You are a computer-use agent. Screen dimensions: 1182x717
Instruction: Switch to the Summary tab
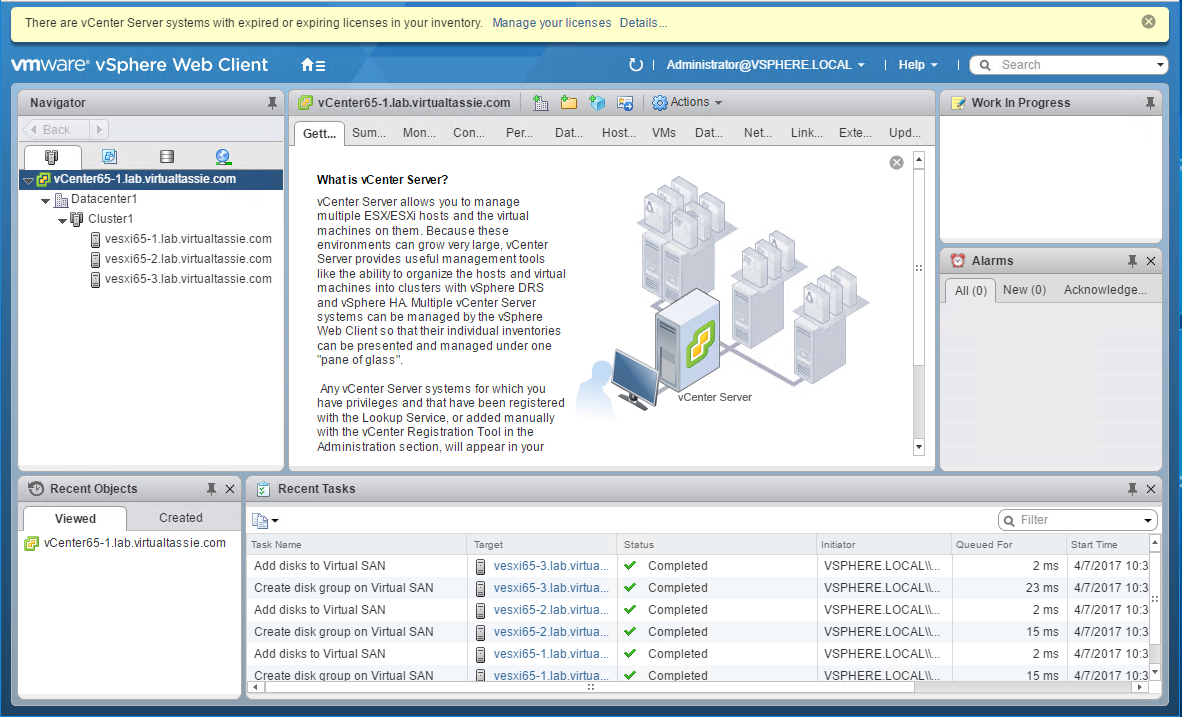369,133
